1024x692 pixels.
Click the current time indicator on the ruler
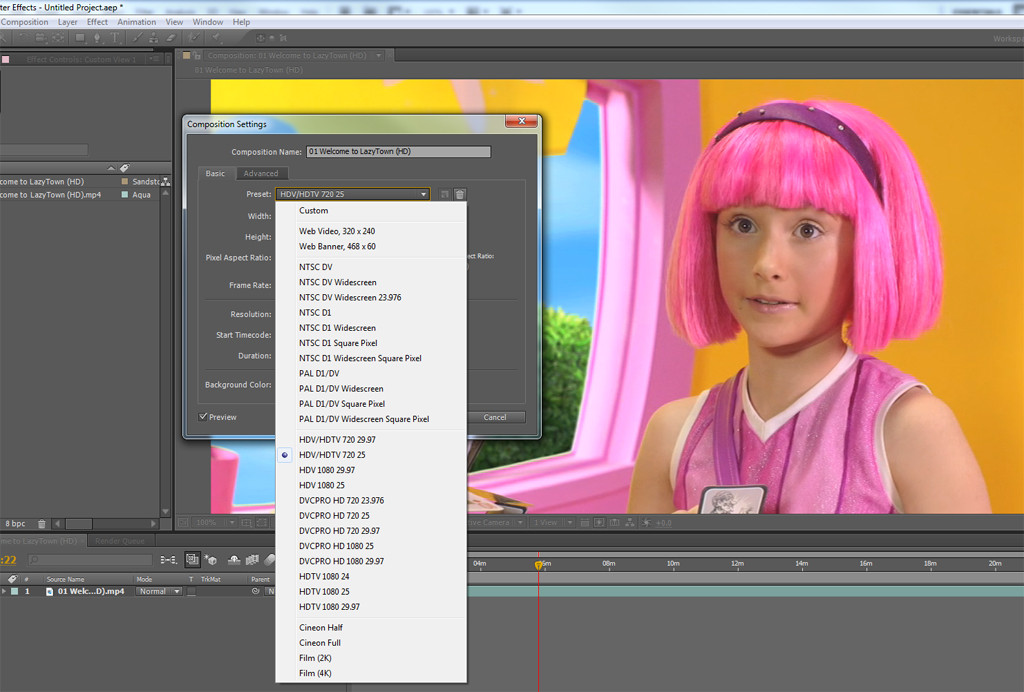[x=538, y=564]
